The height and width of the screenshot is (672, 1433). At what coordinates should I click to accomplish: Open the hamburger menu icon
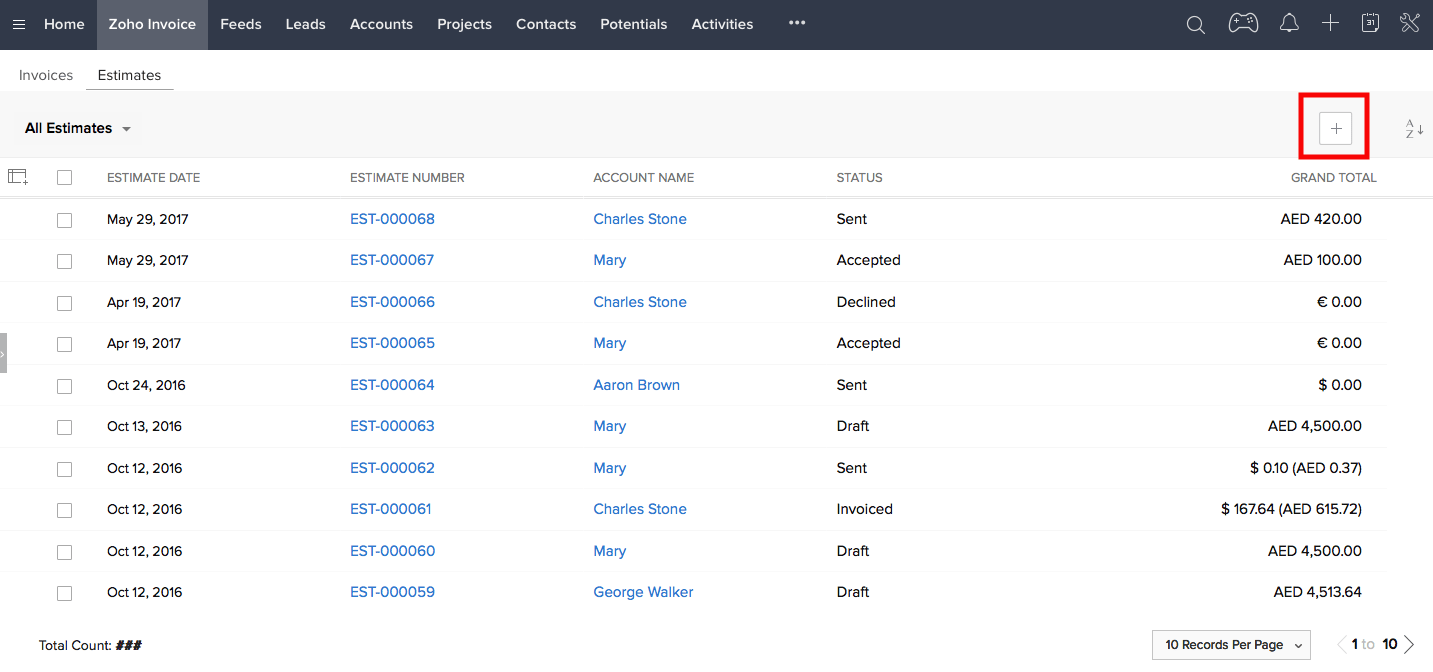tap(19, 25)
